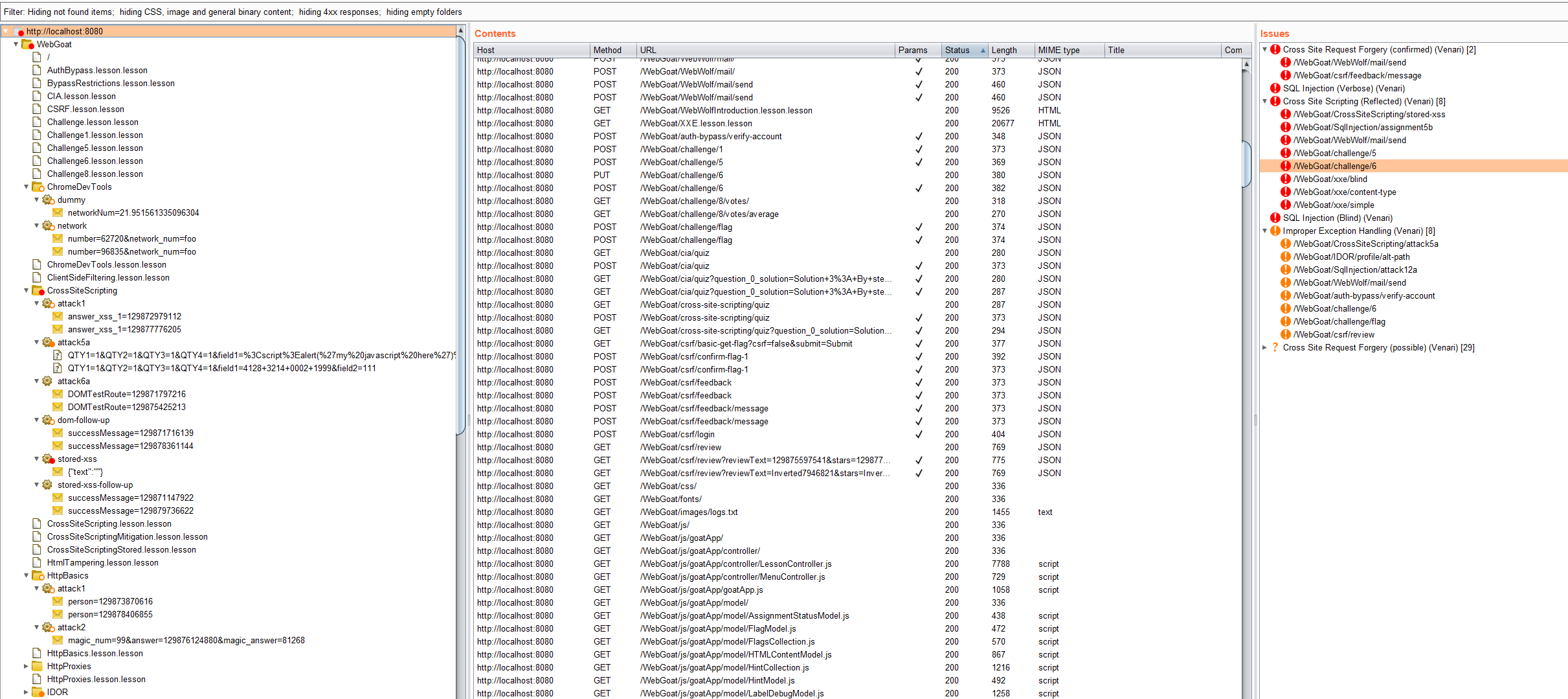This screenshot has width=1568, height=699.
Task: Sort contents by Method column
Action: 613,50
